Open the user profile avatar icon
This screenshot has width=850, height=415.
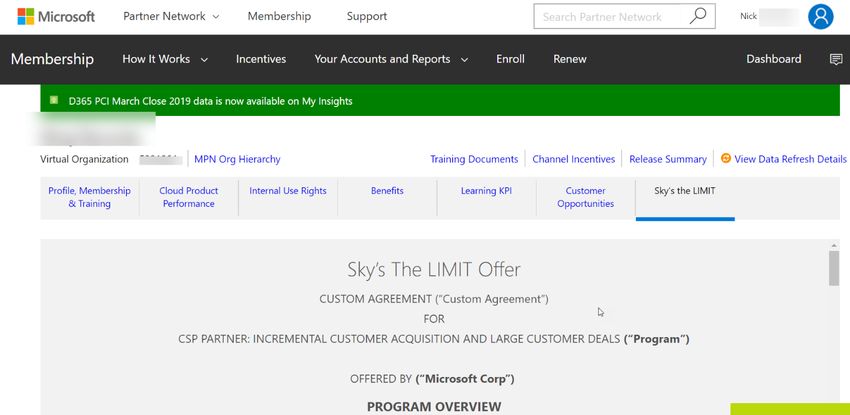click(820, 16)
